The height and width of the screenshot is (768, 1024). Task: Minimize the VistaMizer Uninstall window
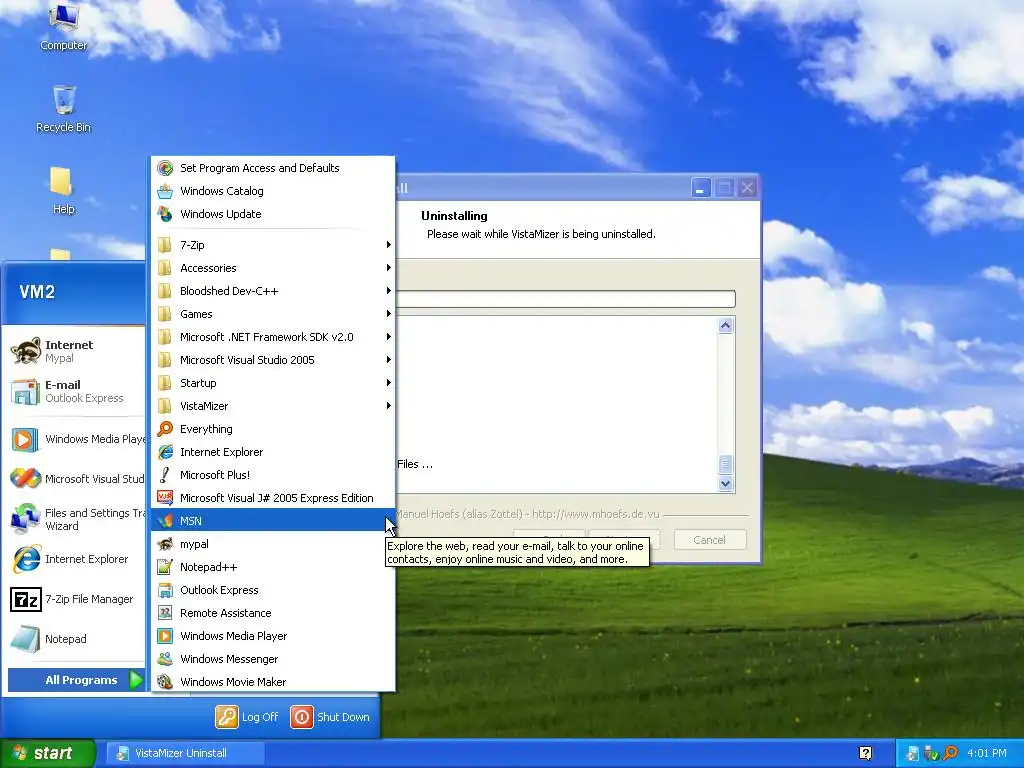click(x=701, y=188)
